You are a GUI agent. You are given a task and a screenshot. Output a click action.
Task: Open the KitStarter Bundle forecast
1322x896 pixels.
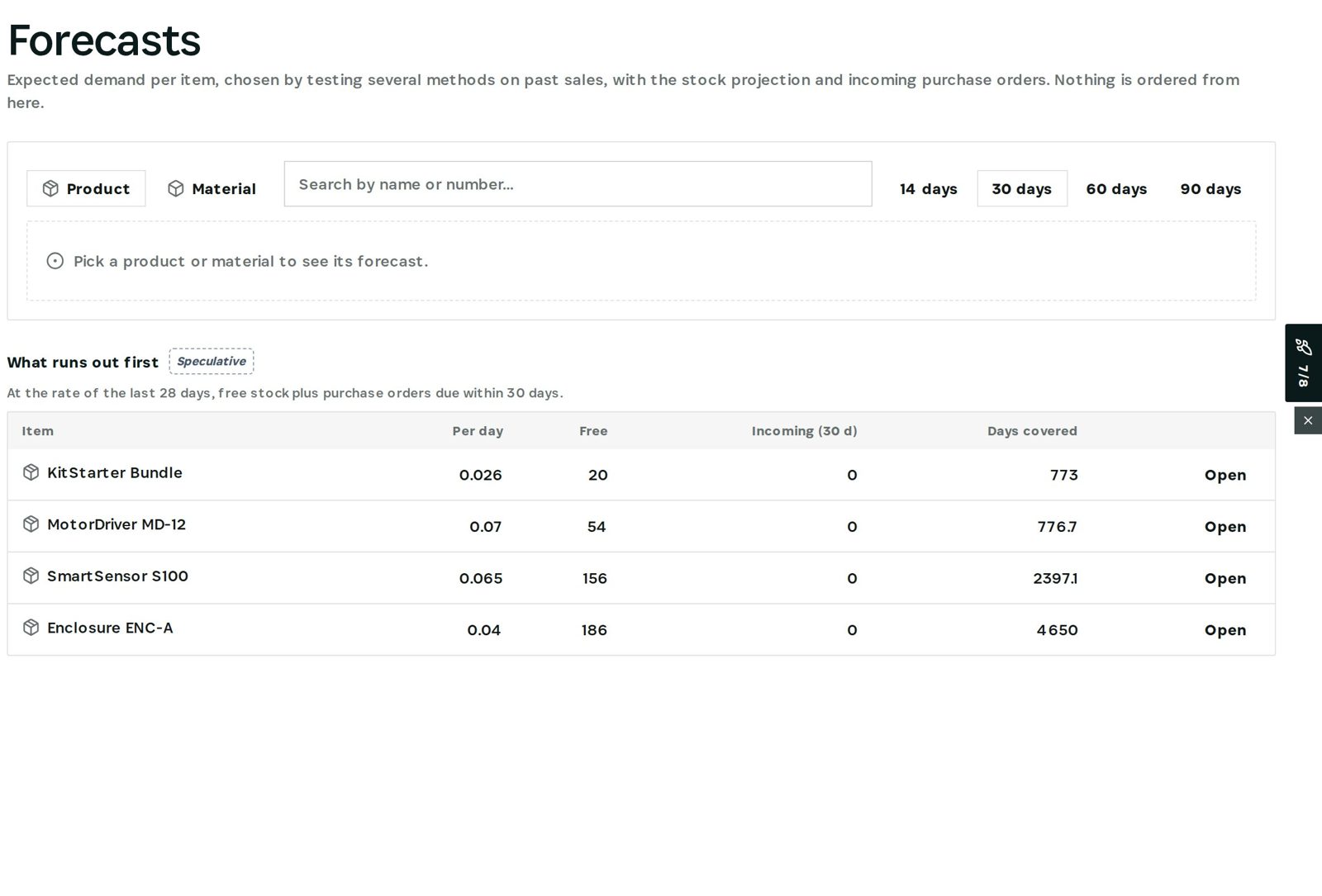tap(1225, 475)
